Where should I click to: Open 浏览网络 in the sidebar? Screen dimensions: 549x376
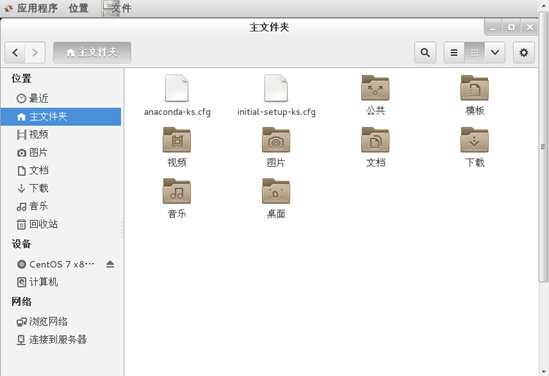point(61,321)
